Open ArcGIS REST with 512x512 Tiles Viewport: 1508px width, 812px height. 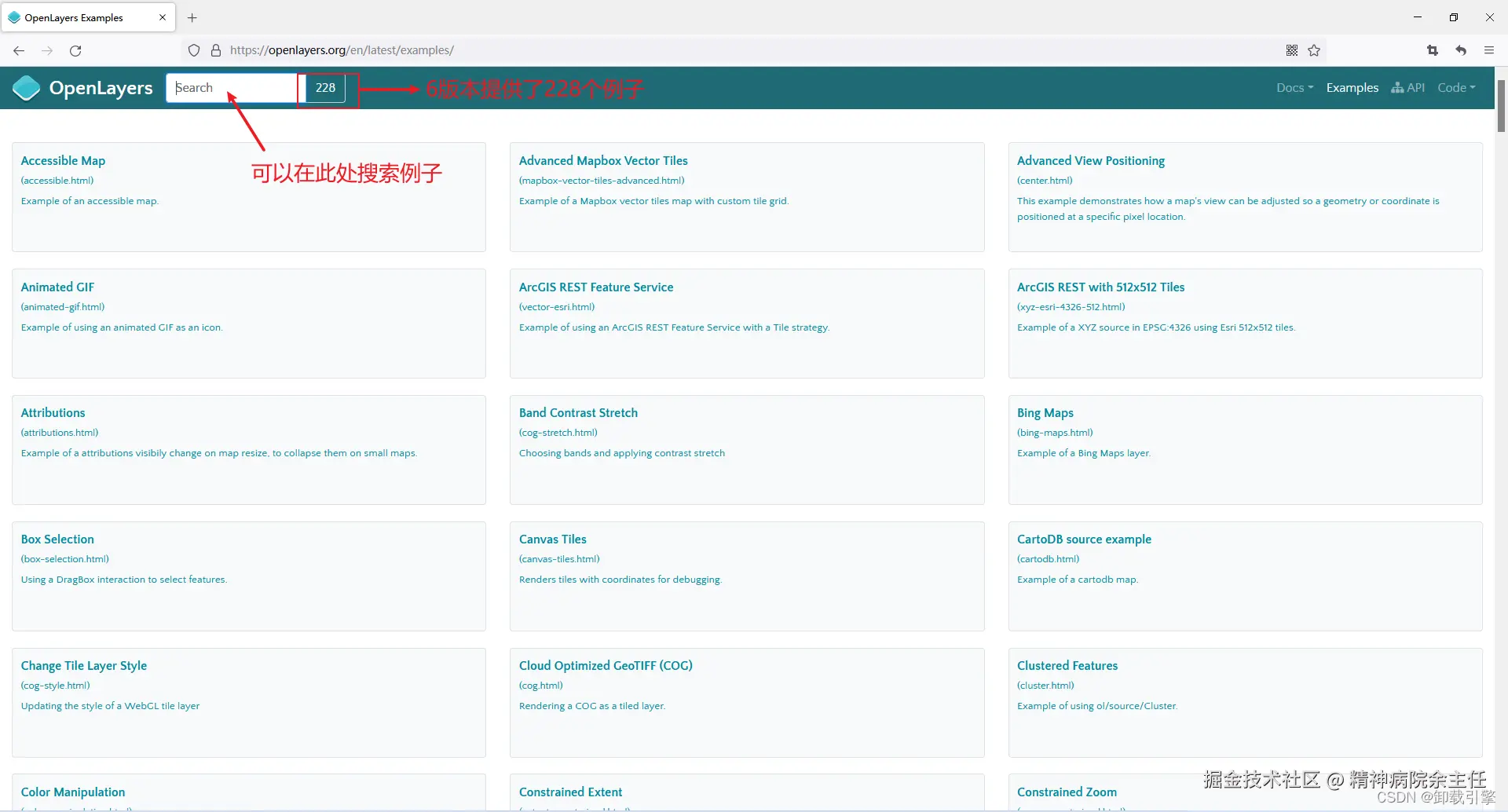1100,287
